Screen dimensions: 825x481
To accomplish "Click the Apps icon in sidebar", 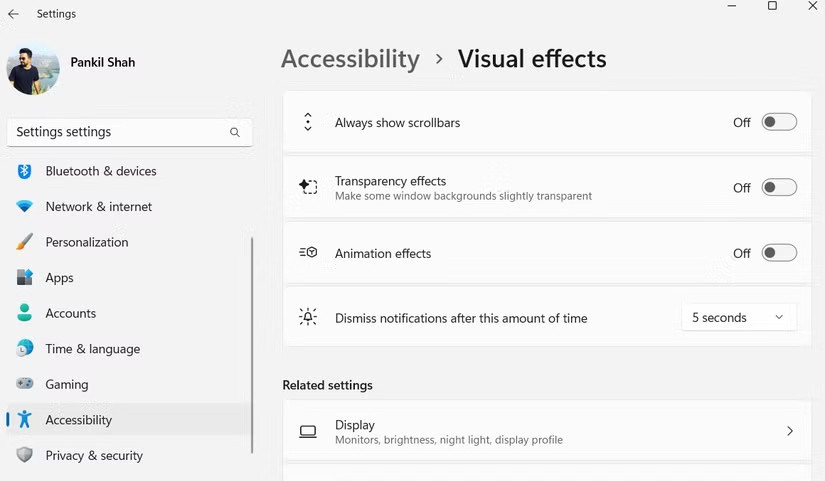I will [25, 278].
